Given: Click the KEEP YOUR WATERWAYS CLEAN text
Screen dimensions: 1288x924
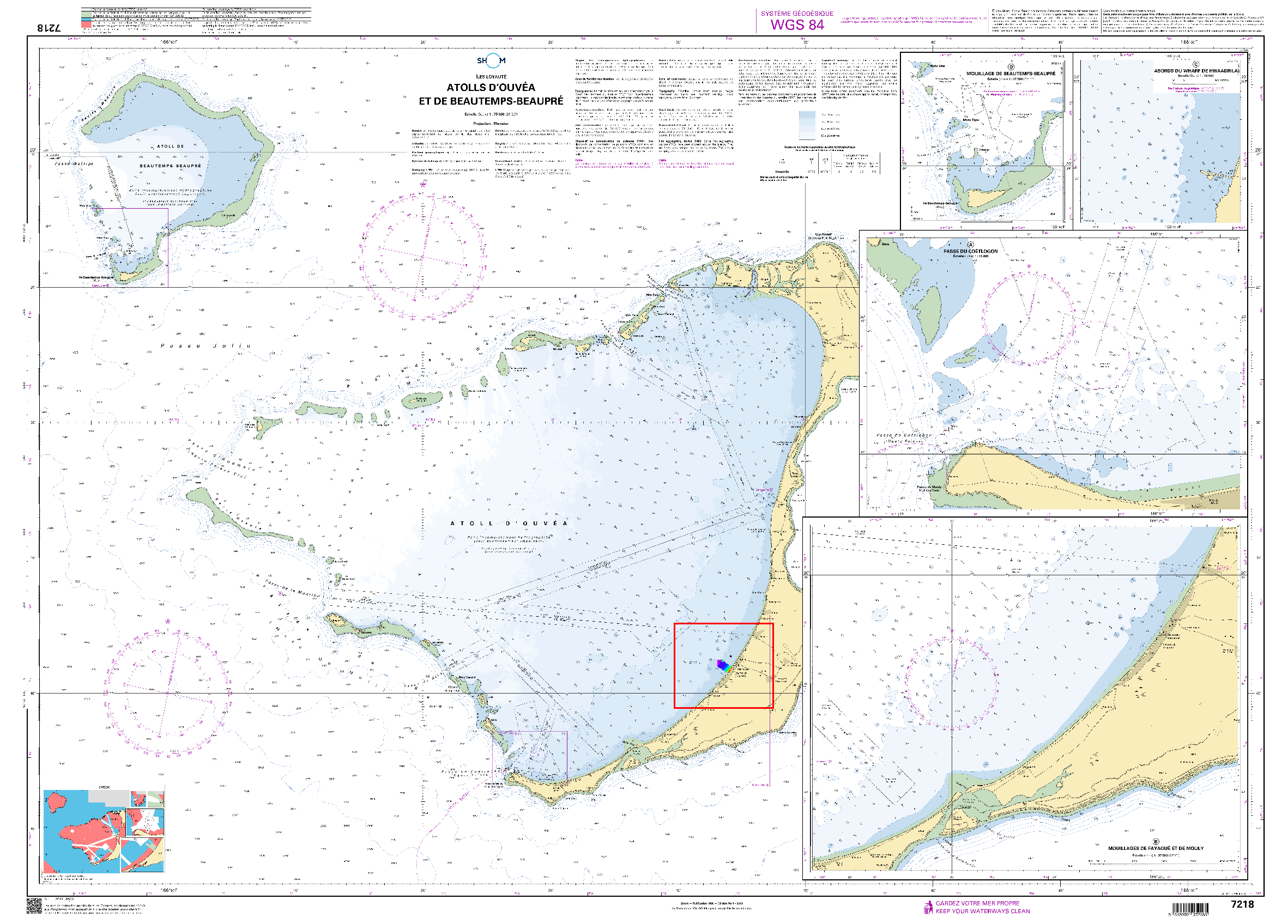Looking at the screenshot, I should point(982,911).
